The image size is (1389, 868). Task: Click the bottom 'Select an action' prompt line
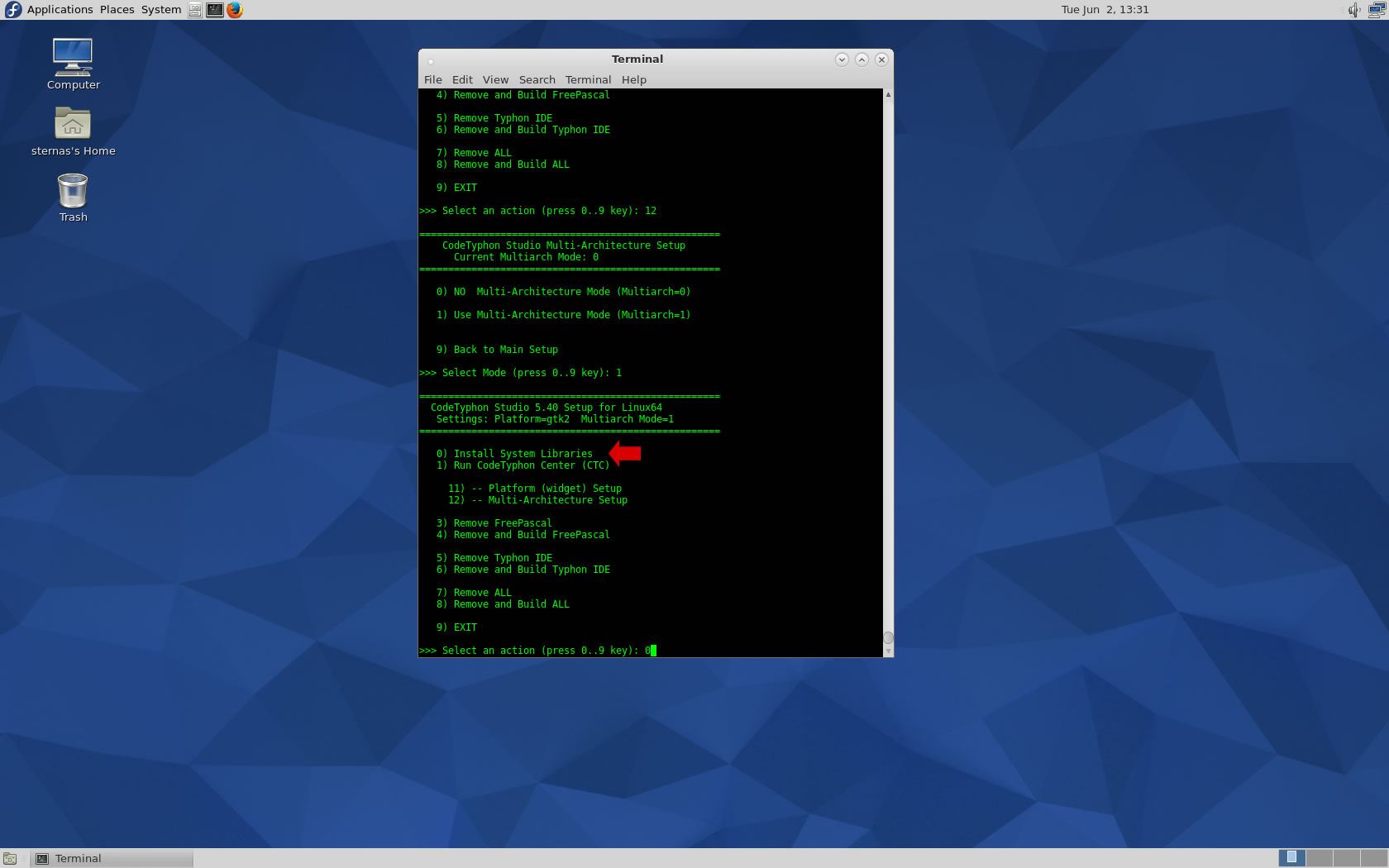537,651
